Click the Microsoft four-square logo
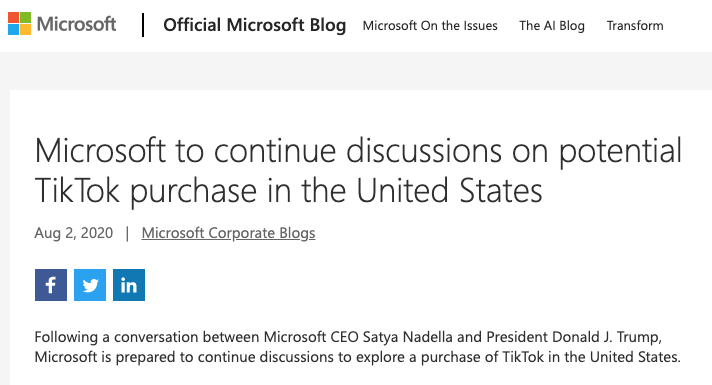 click(20, 24)
